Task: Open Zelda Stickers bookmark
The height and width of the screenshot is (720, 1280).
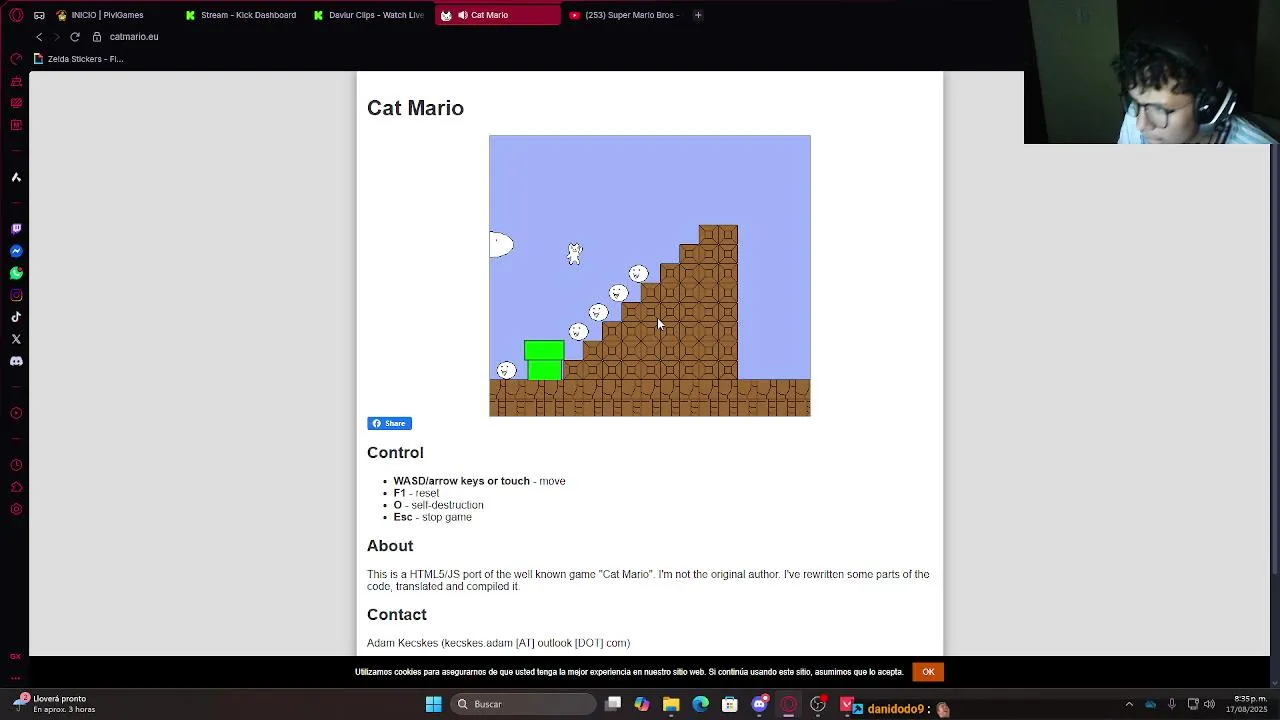Action: pos(78,59)
